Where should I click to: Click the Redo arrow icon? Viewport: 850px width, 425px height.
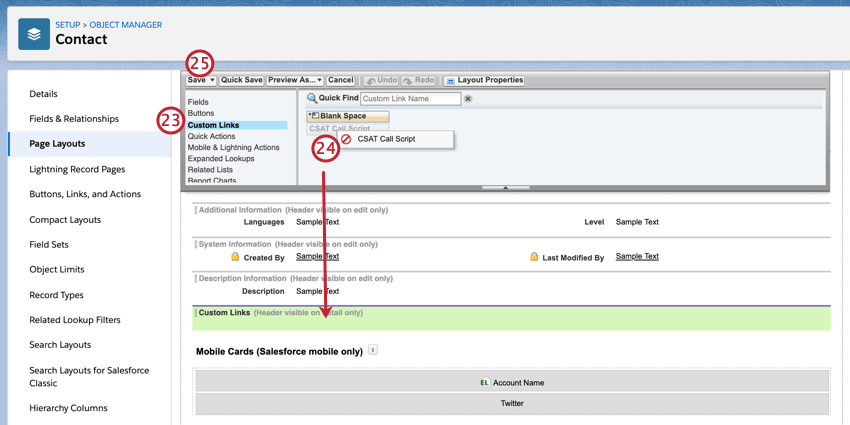pyautogui.click(x=408, y=81)
